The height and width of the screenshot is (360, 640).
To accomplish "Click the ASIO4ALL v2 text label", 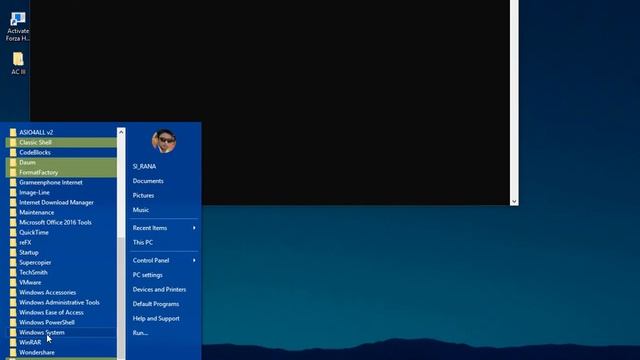I will point(36,132).
